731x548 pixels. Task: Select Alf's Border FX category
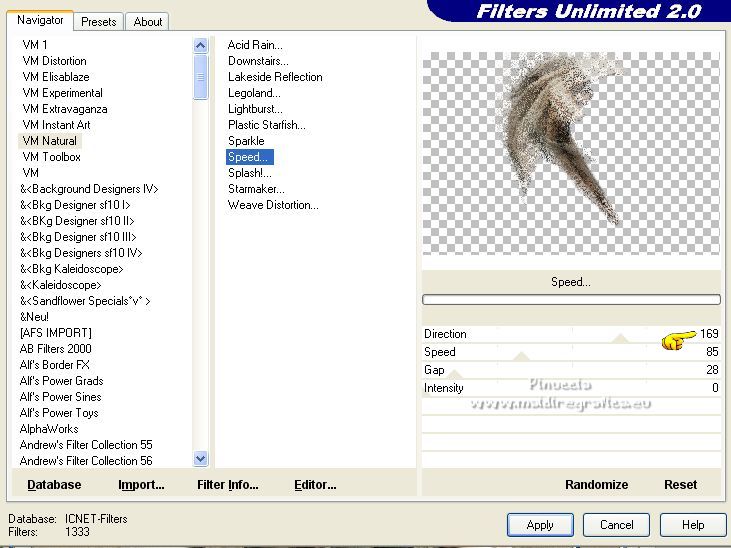coord(55,365)
